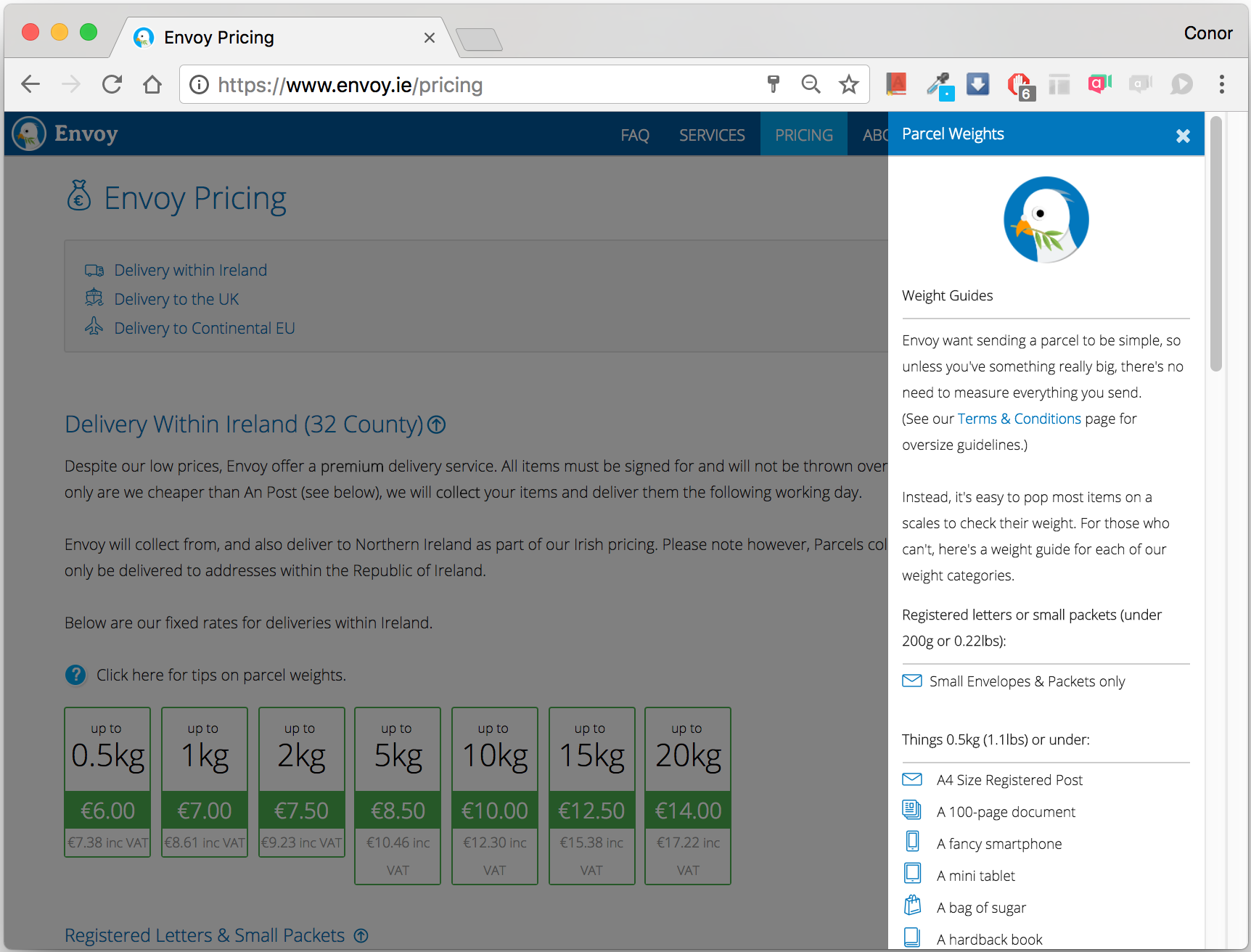
Task: Reload the page with the refresh icon
Action: pyautogui.click(x=112, y=84)
